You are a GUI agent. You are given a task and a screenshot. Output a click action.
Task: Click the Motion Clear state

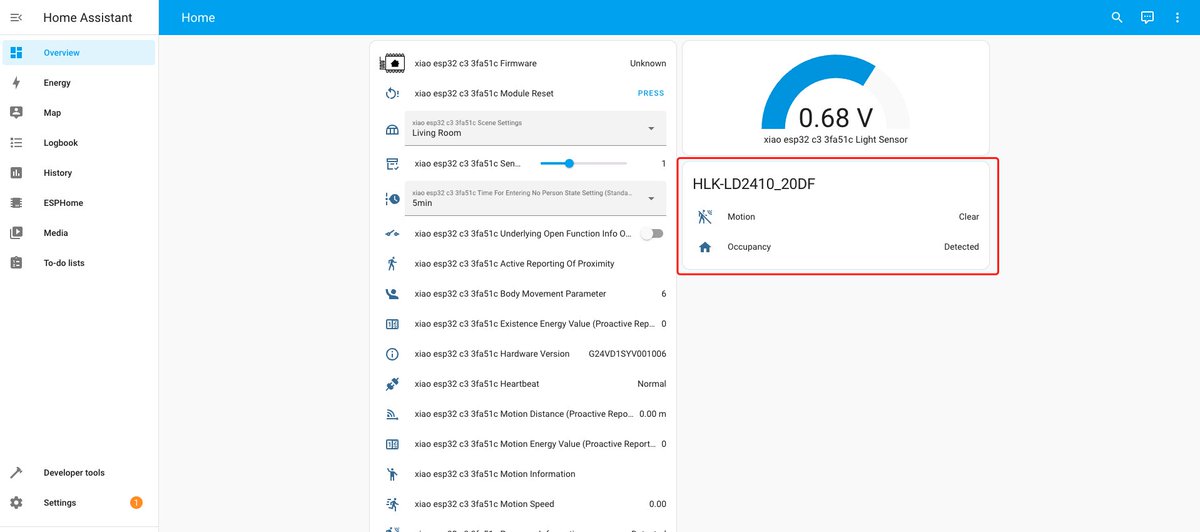coord(969,217)
